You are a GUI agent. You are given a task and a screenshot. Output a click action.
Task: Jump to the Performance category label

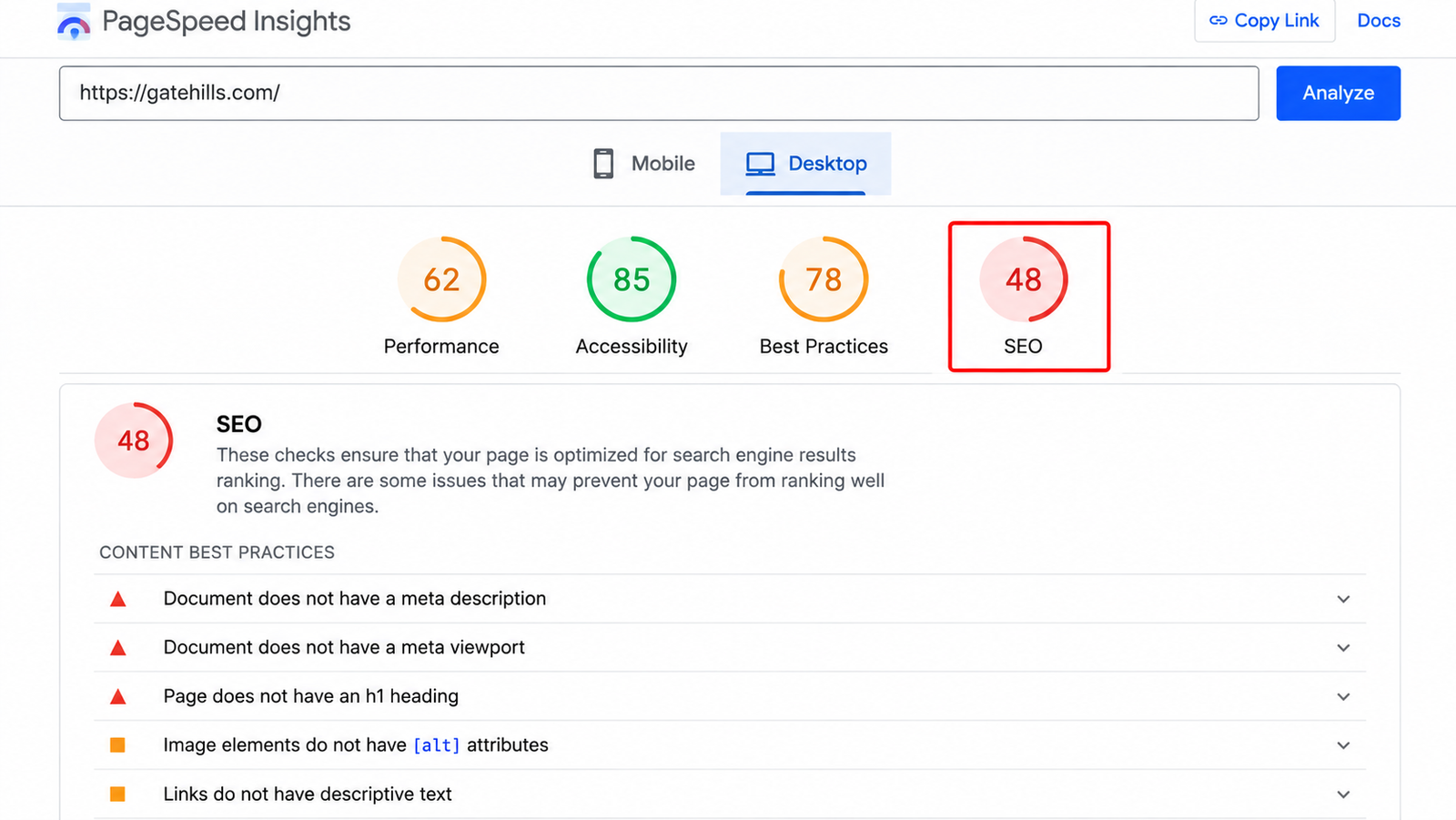tap(441, 347)
